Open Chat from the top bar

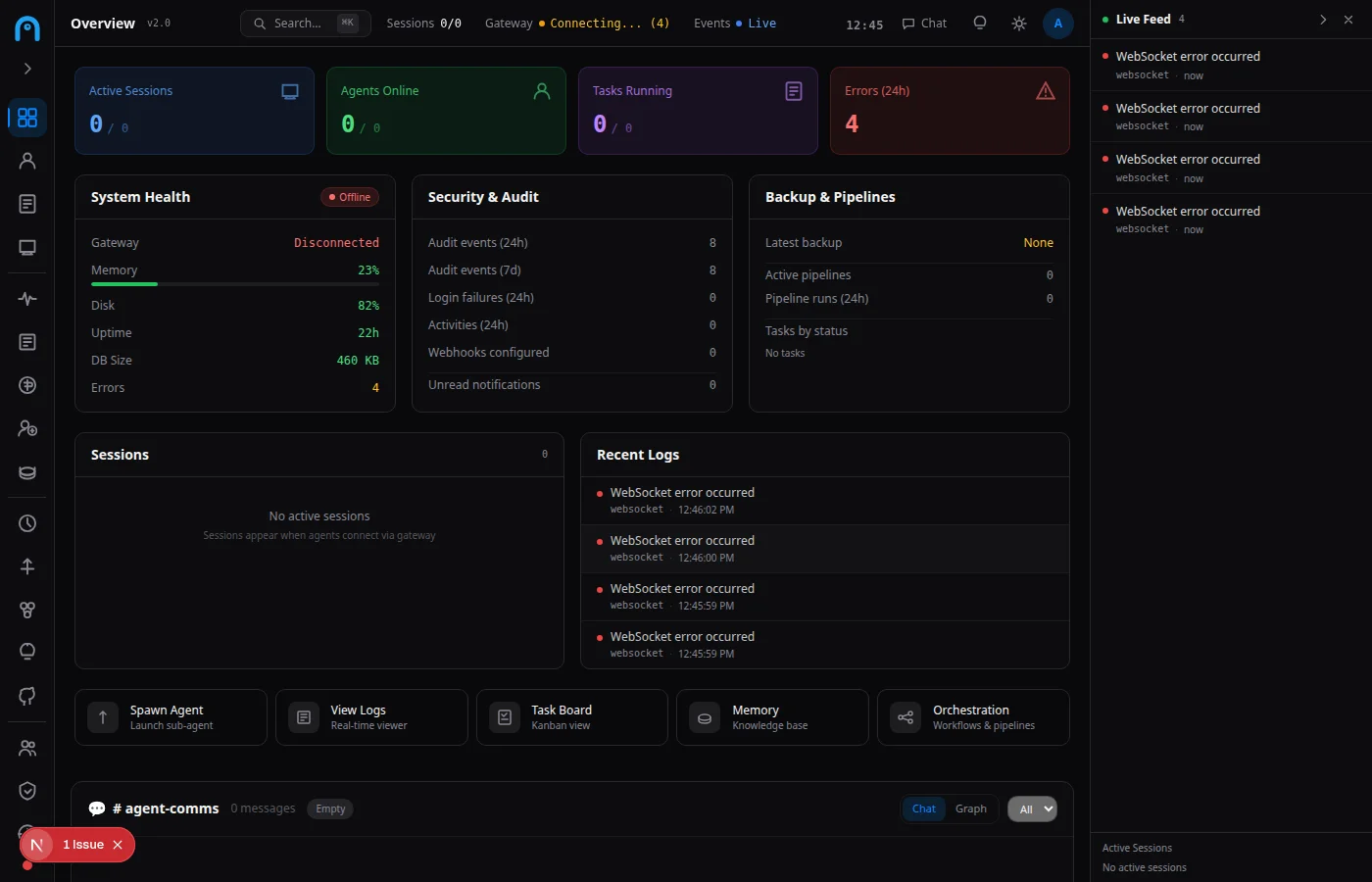point(924,24)
